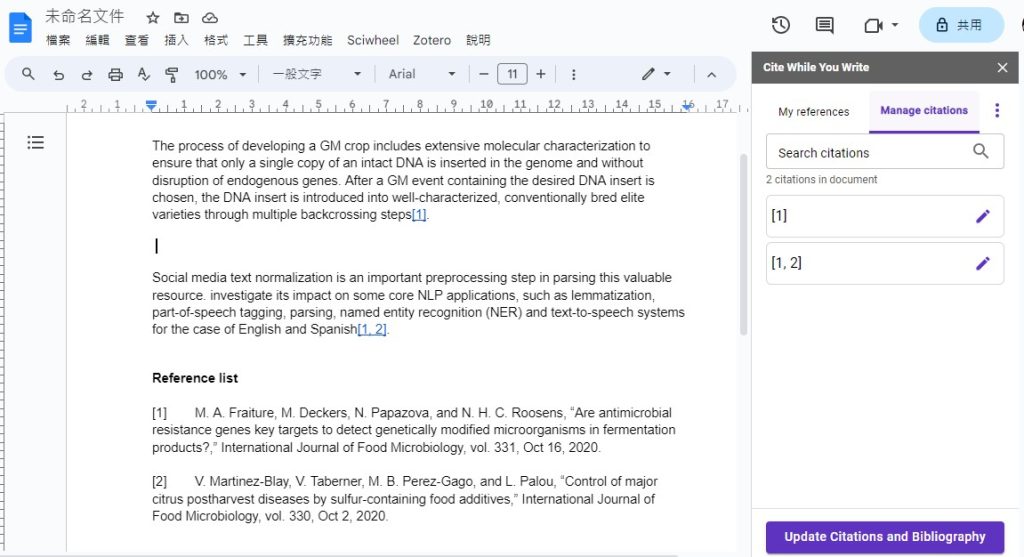Decrease font size with minus button
Screen dimensions: 1024x557
click(x=484, y=74)
